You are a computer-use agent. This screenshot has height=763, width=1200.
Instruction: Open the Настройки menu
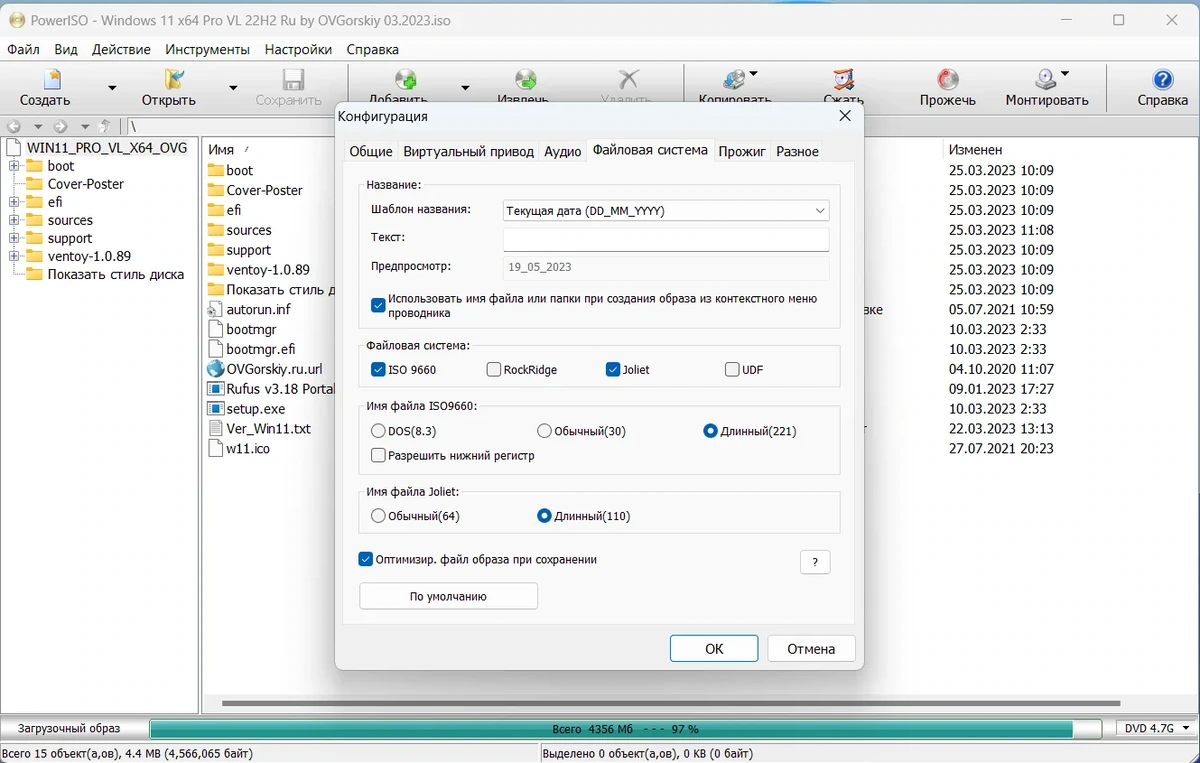tap(299, 49)
